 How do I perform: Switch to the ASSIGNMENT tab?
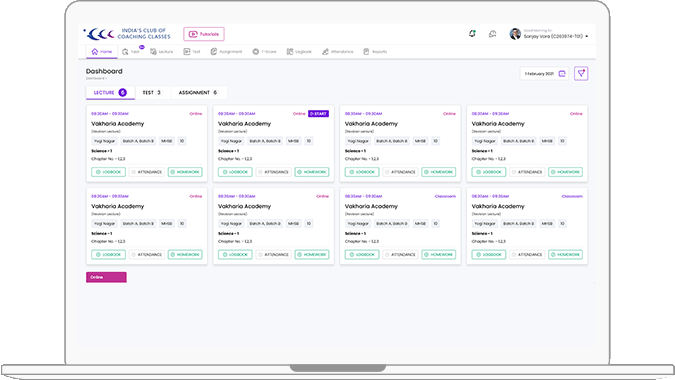198,93
